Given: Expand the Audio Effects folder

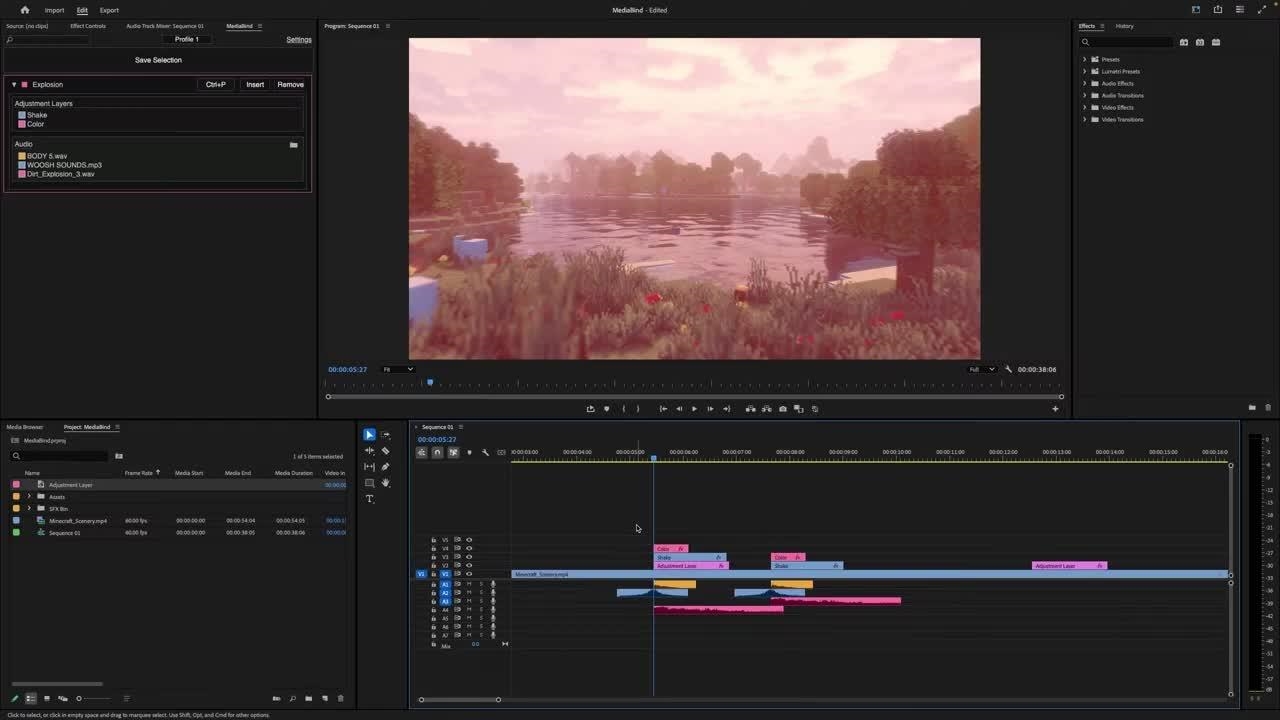Looking at the screenshot, I should [1084, 84].
